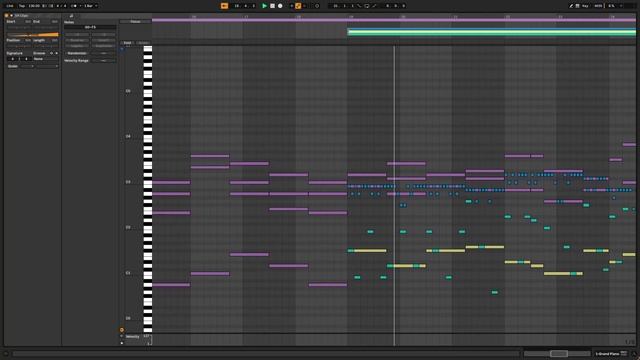Click the note range G0–F5 field
640x360 pixels.
click(x=90, y=27)
